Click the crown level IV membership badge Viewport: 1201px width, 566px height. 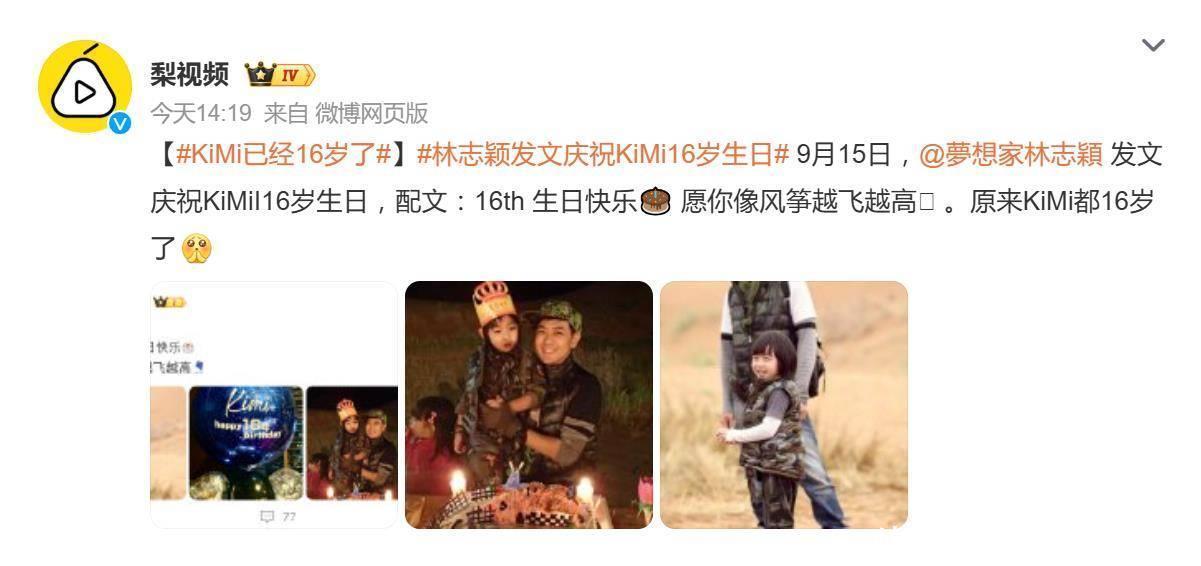[x=280, y=74]
